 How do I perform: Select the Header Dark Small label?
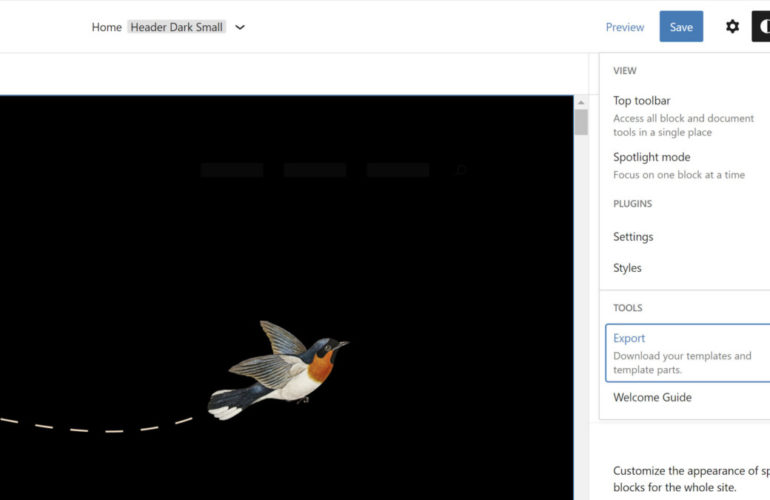click(177, 27)
